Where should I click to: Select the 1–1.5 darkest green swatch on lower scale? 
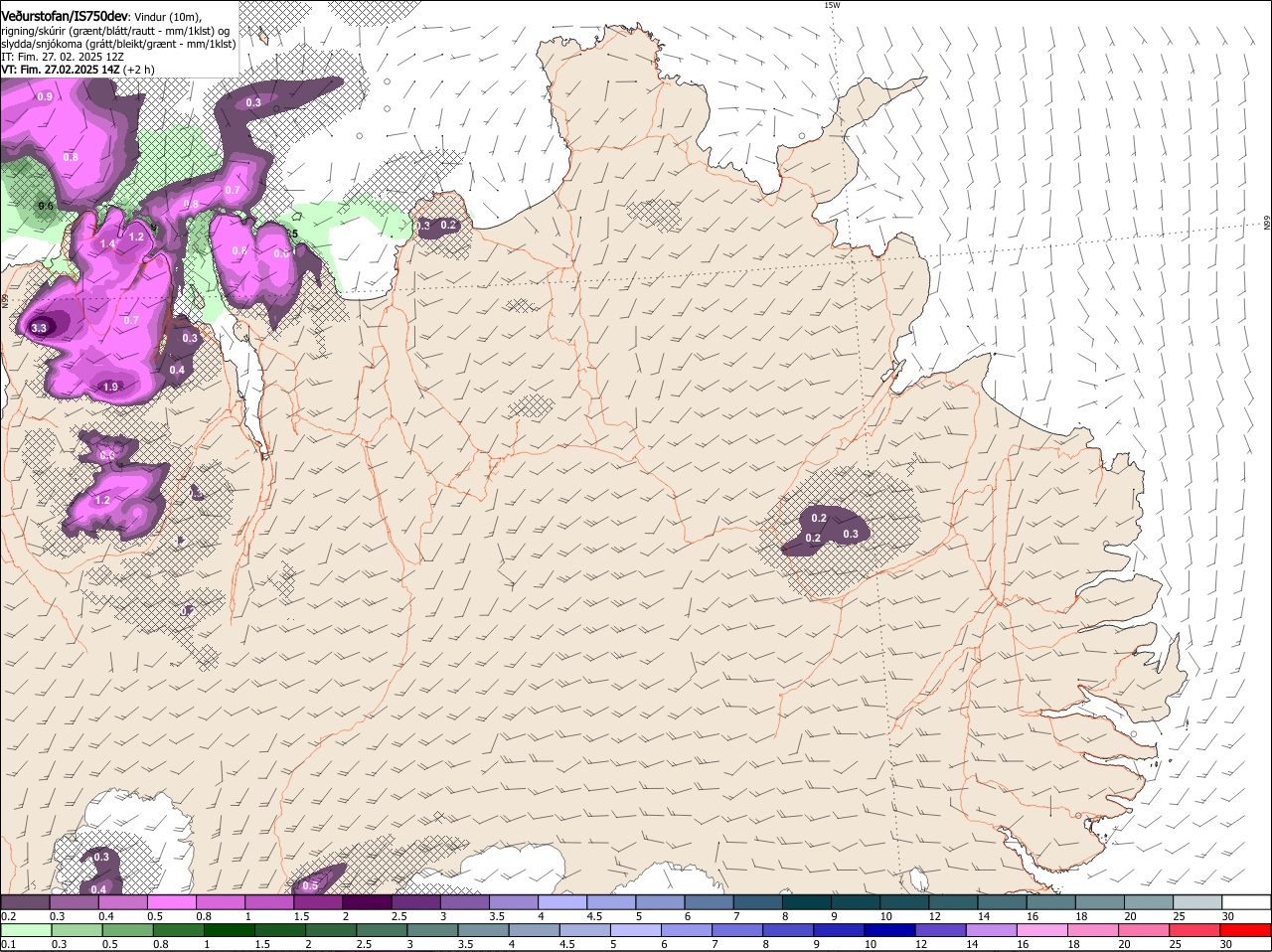[232, 930]
